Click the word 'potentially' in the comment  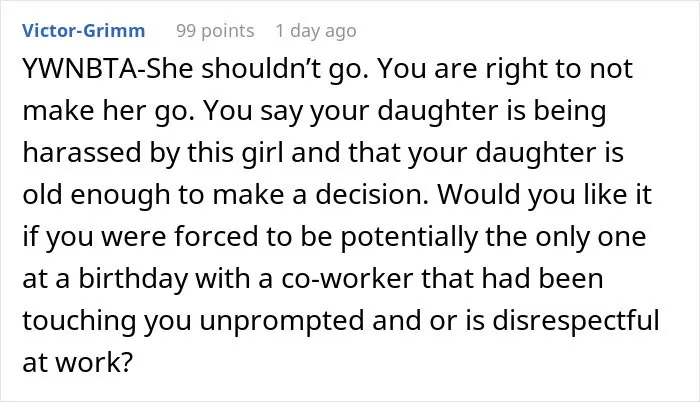(409, 238)
